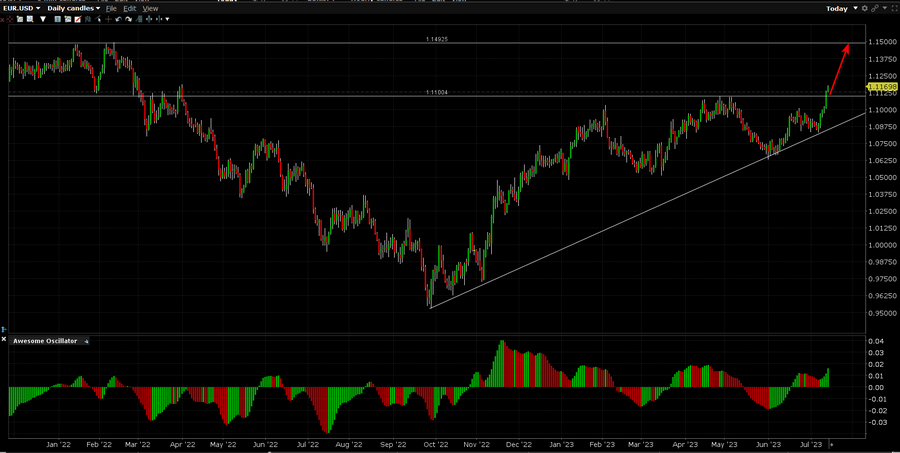Open the View menu
This screenshot has width=900, height=453.
coord(150,8)
